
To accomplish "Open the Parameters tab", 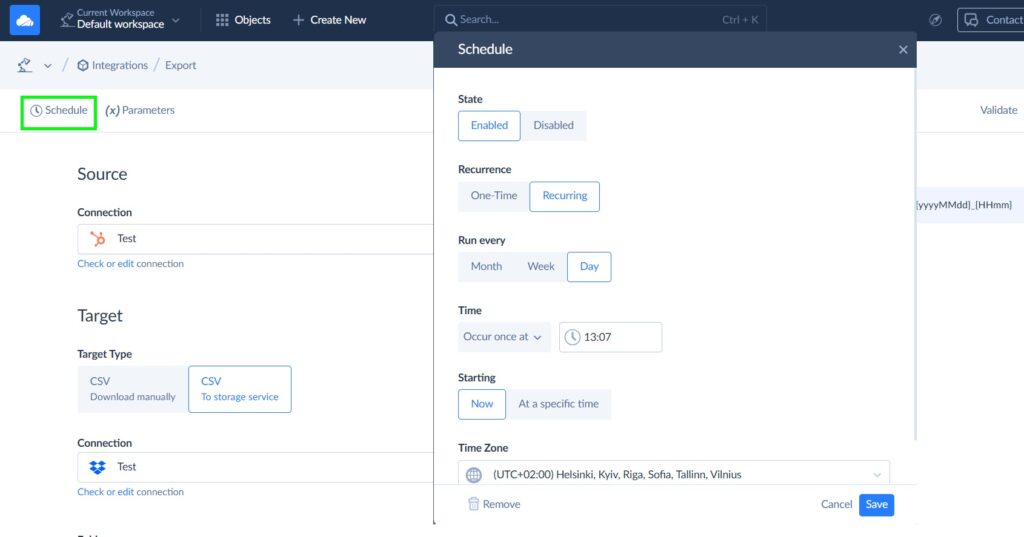I will point(140,110).
